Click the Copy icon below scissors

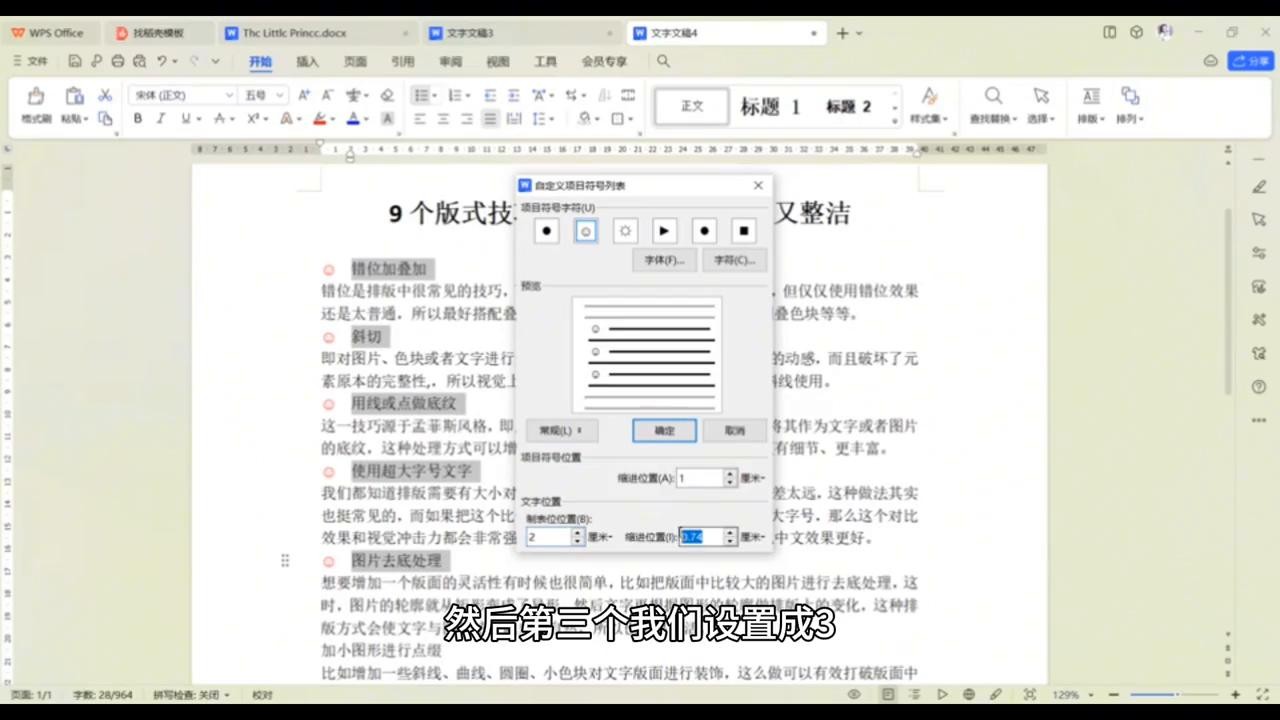pyautogui.click(x=105, y=118)
